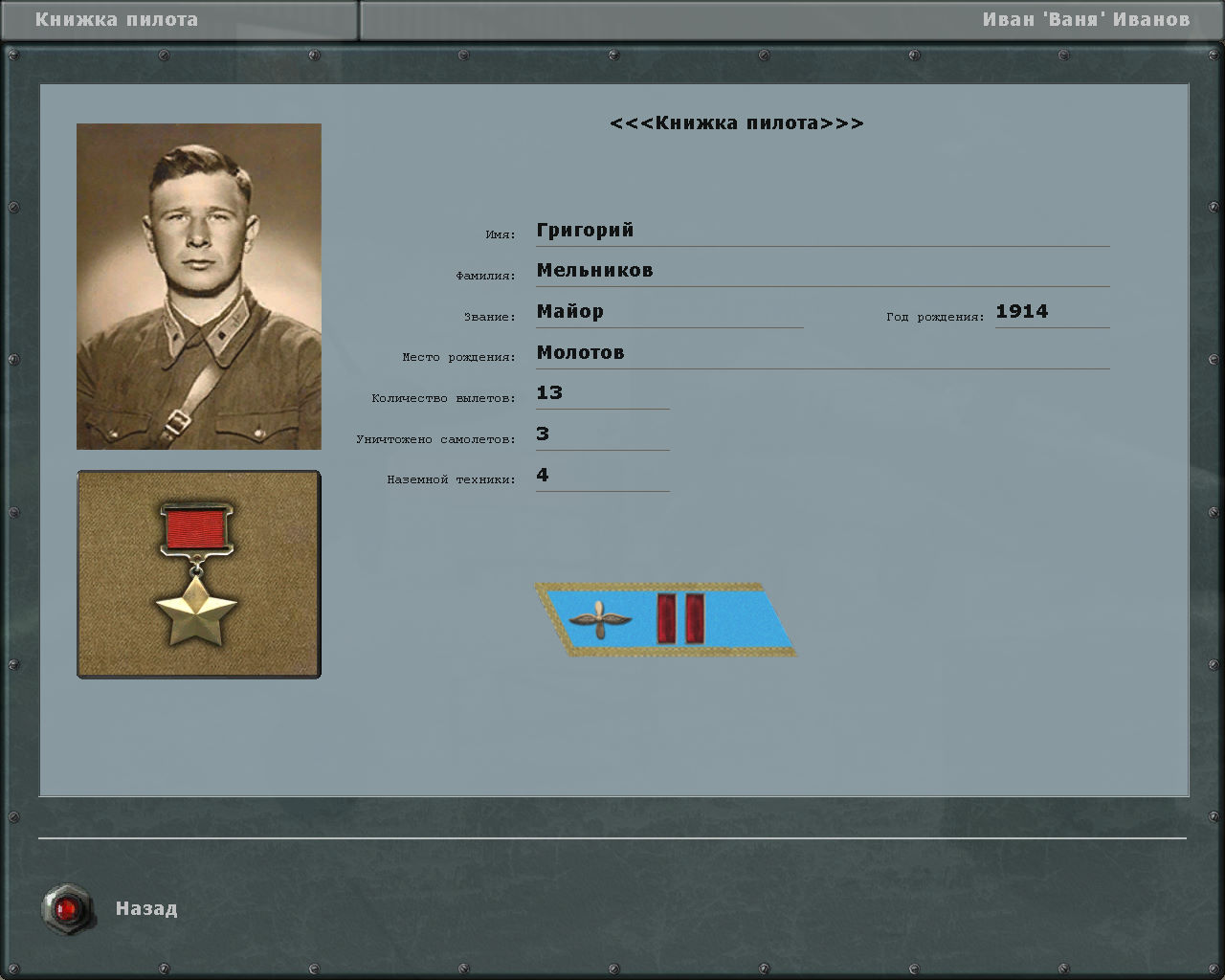This screenshot has height=980, width=1225.
Task: Click the rank field Майор
Action: click(x=670, y=312)
